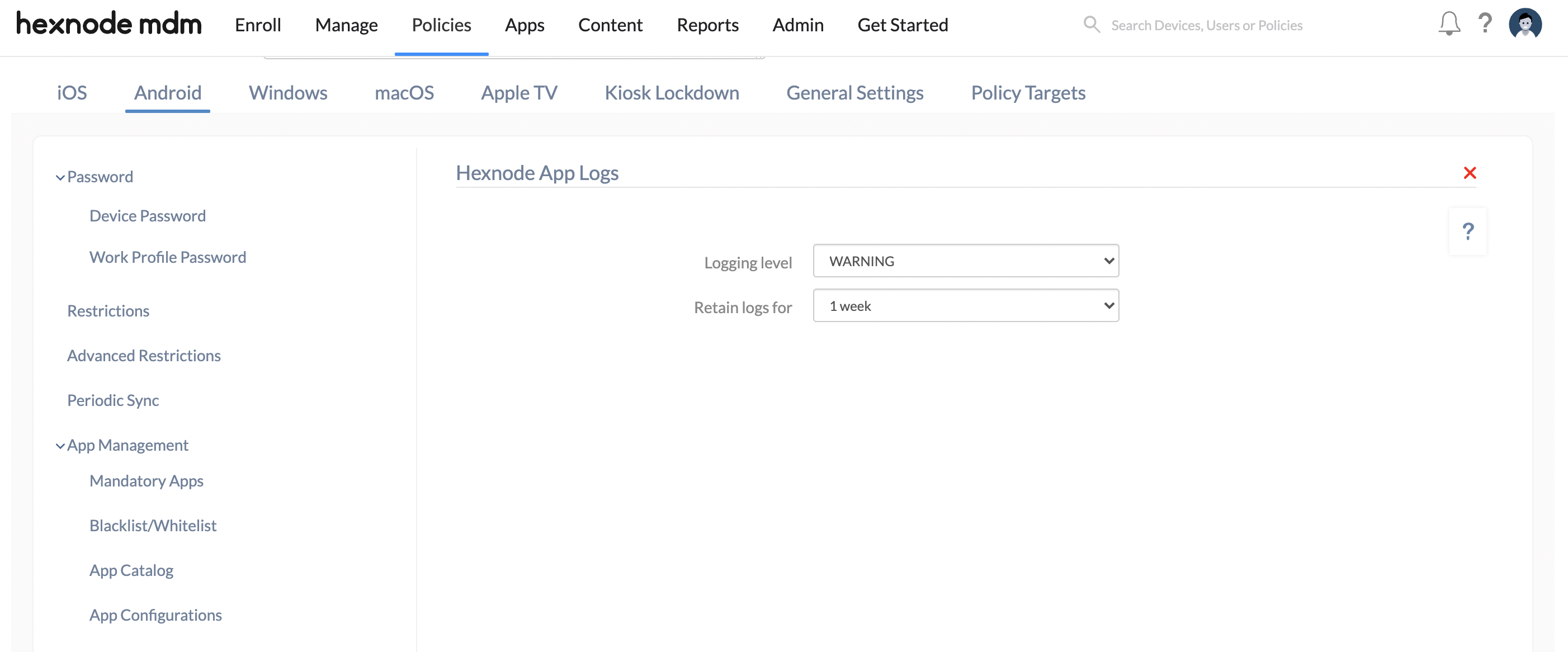
Task: Switch to the iOS tab
Action: pos(72,92)
